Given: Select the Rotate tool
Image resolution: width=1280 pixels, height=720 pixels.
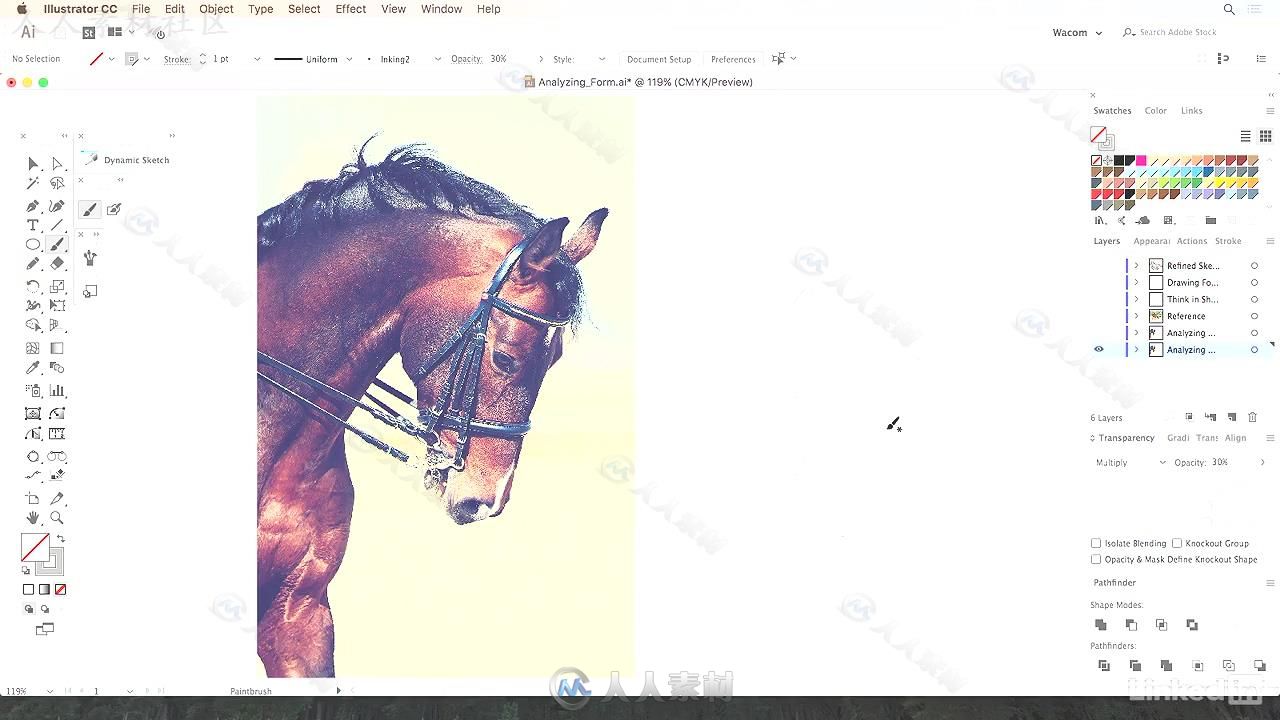Looking at the screenshot, I should (33, 286).
